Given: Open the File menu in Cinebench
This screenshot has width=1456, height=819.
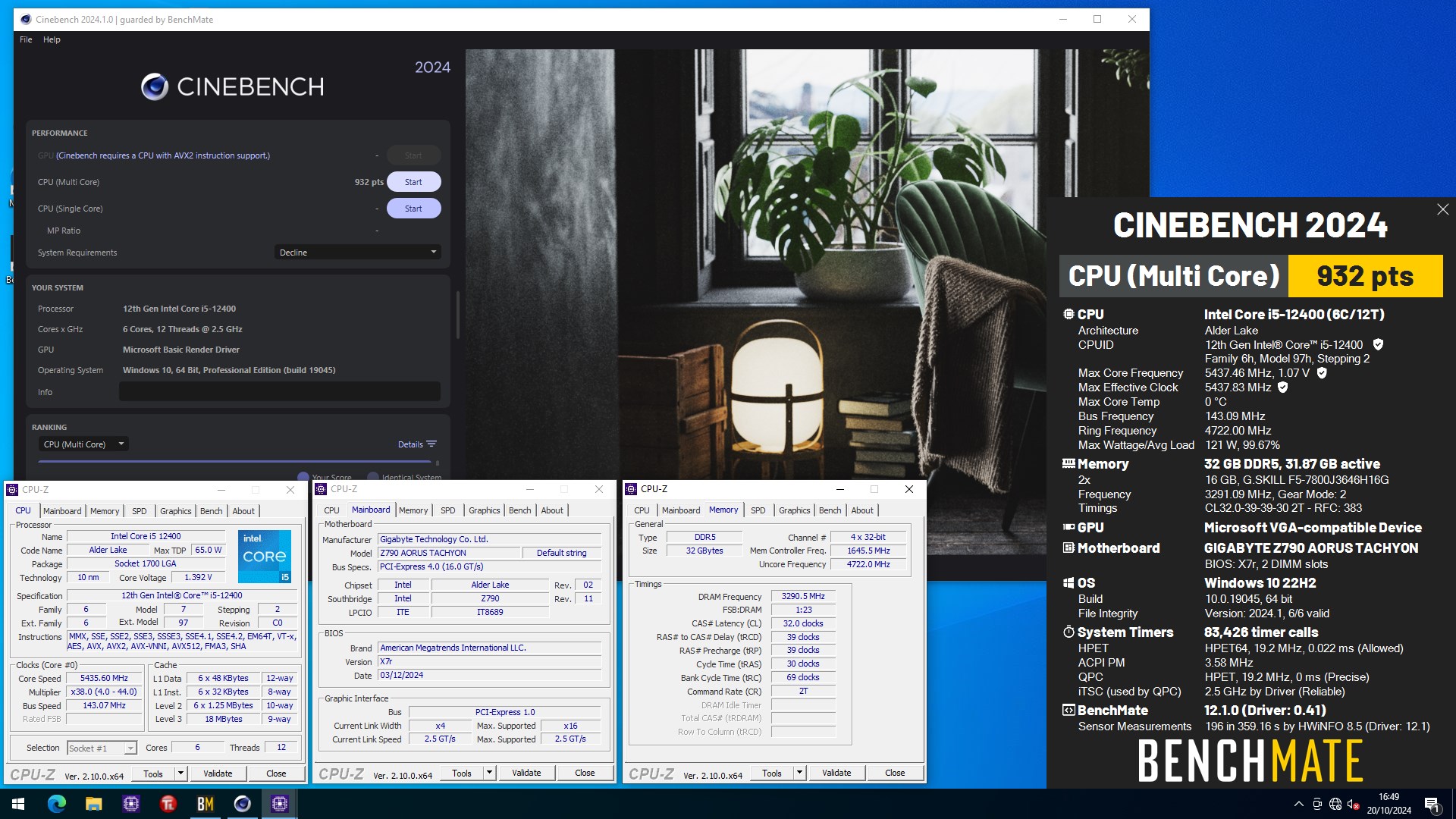Looking at the screenshot, I should coord(26,39).
